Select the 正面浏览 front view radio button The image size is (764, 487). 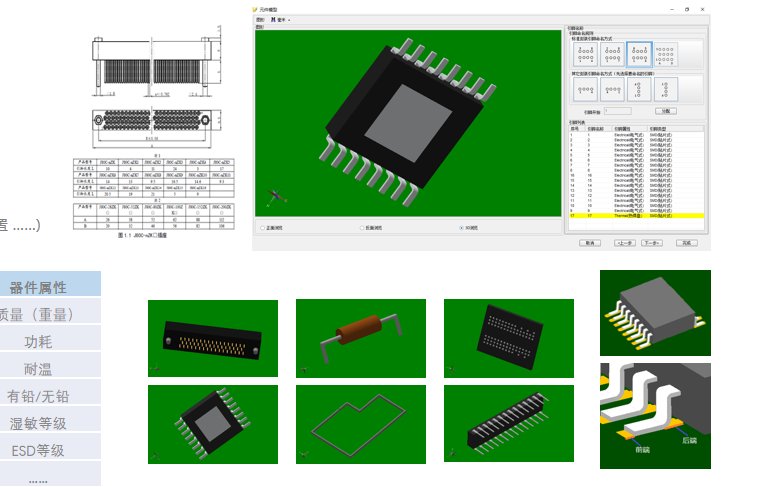coord(262,228)
